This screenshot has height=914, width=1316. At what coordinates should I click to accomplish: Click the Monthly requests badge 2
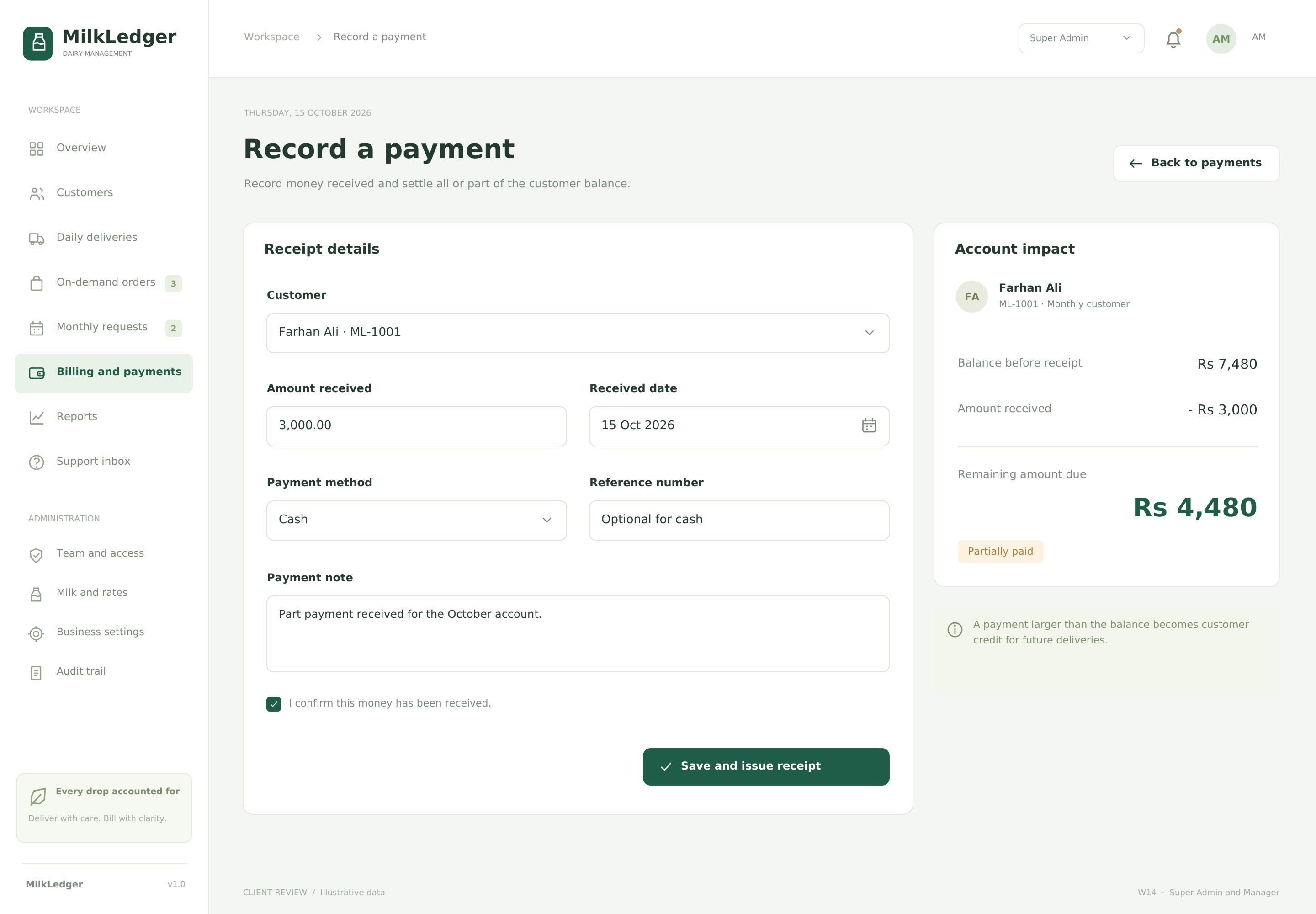[174, 328]
